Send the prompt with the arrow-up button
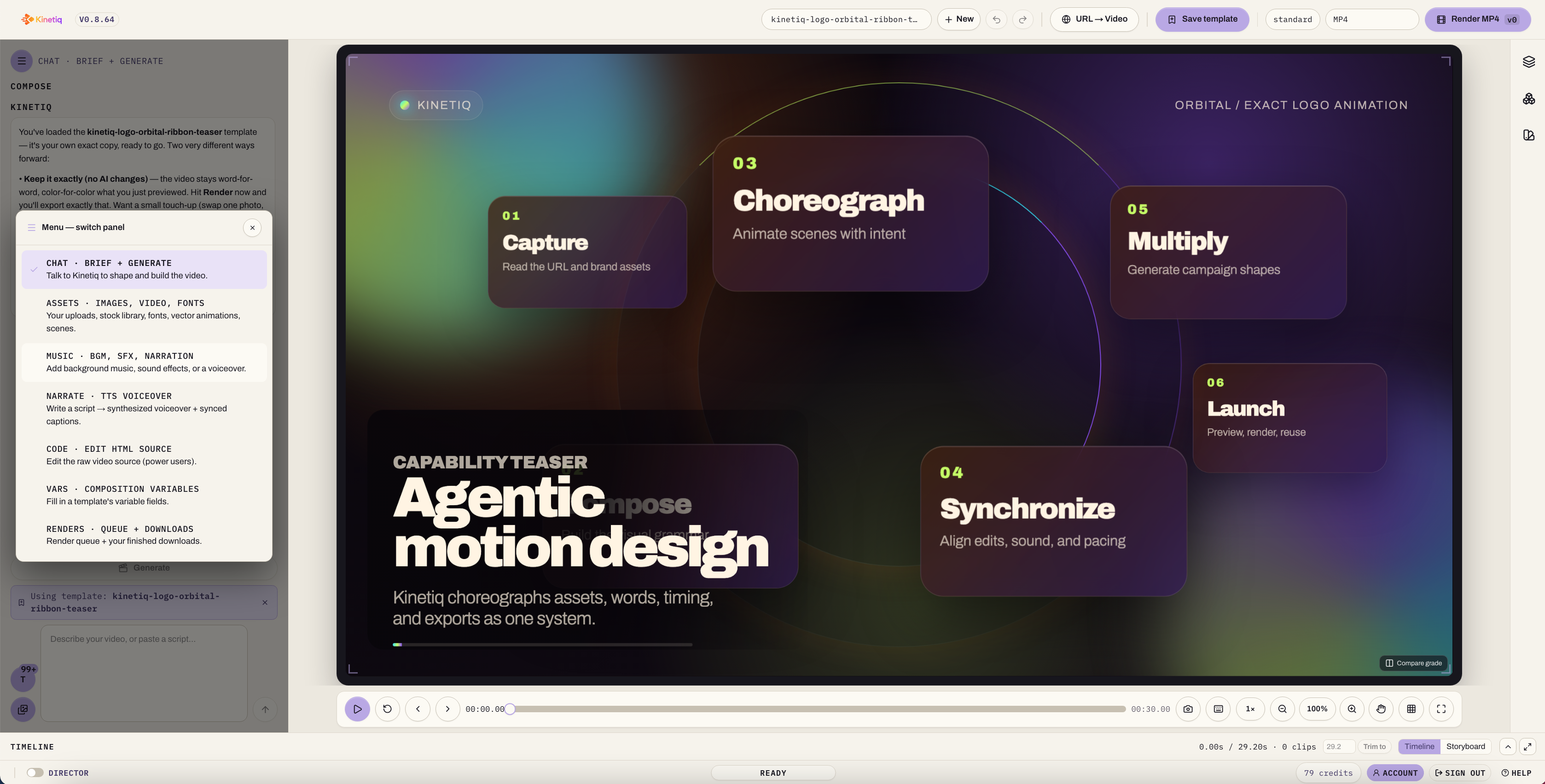The image size is (1545, 784). coord(265,709)
